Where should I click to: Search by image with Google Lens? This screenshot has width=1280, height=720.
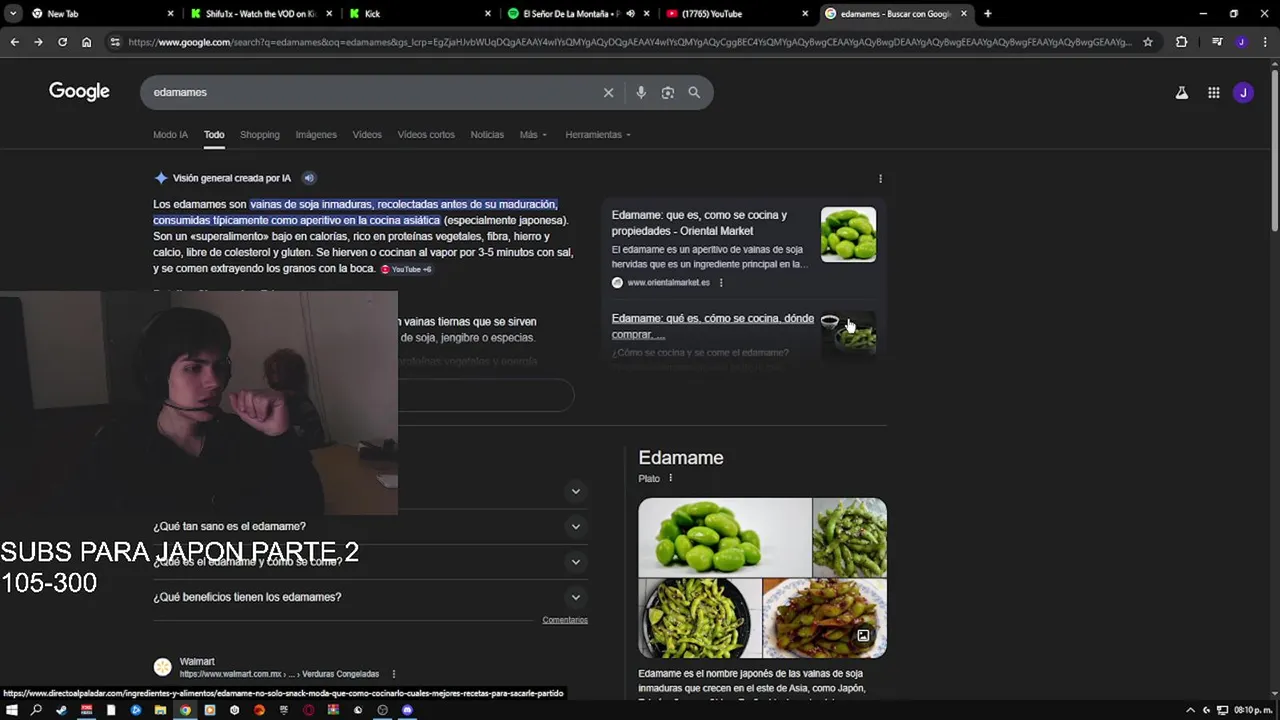coord(668,92)
